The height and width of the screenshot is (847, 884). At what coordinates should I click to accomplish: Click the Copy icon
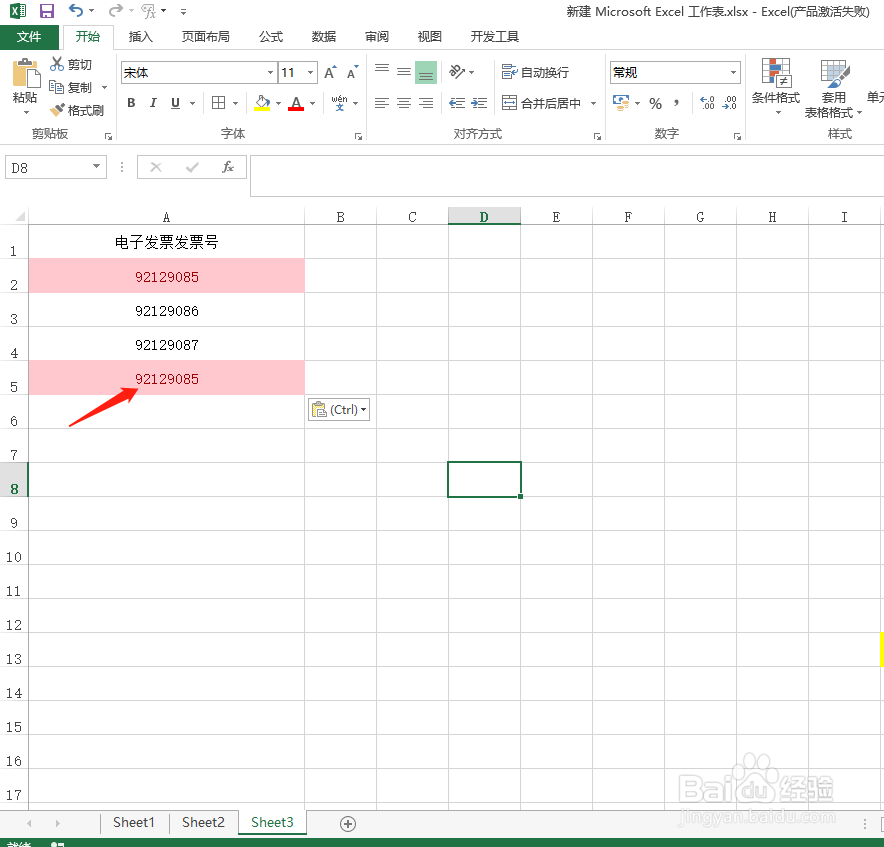pos(56,87)
